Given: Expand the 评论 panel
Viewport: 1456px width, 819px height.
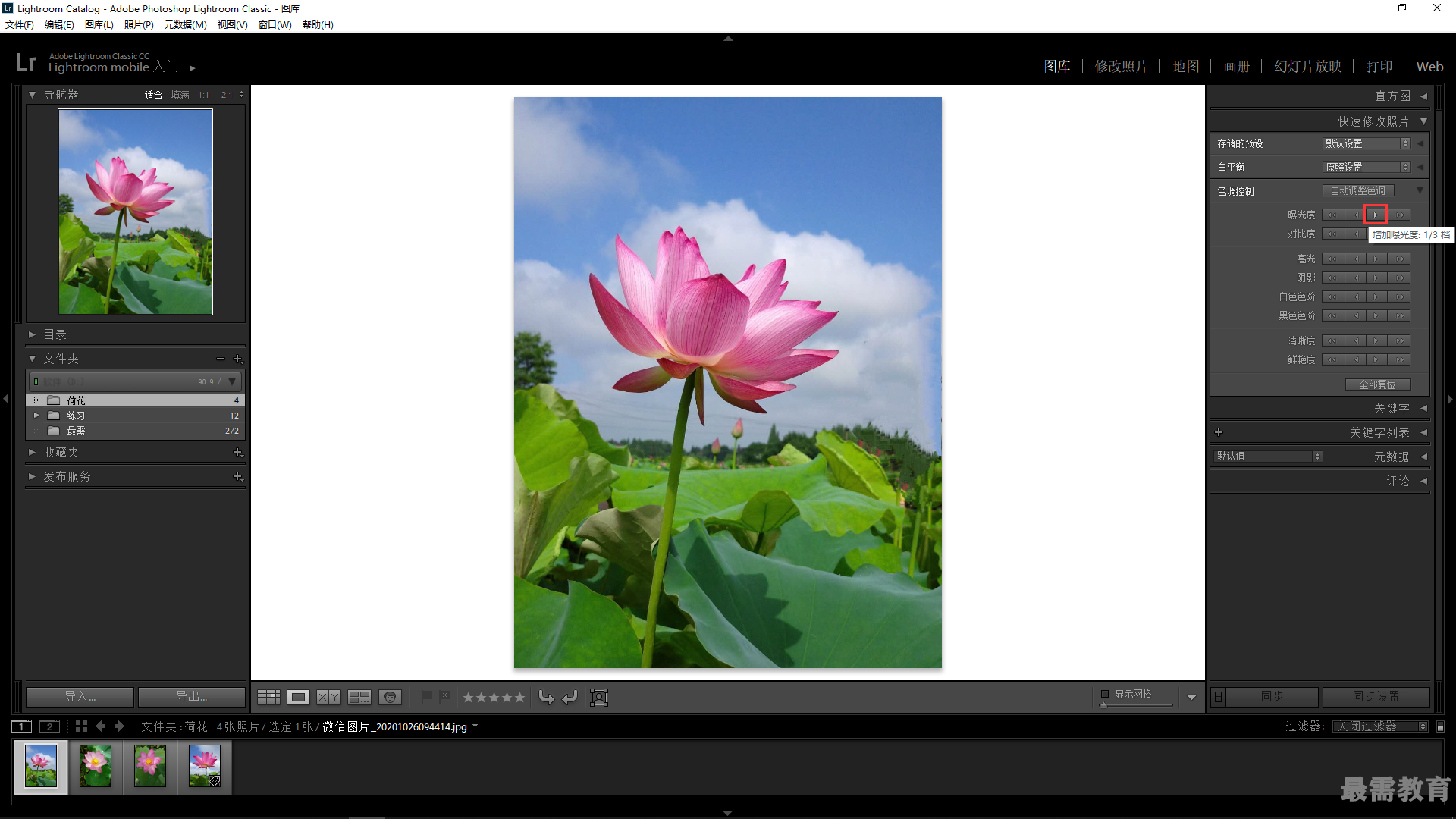Looking at the screenshot, I should coord(1423,481).
